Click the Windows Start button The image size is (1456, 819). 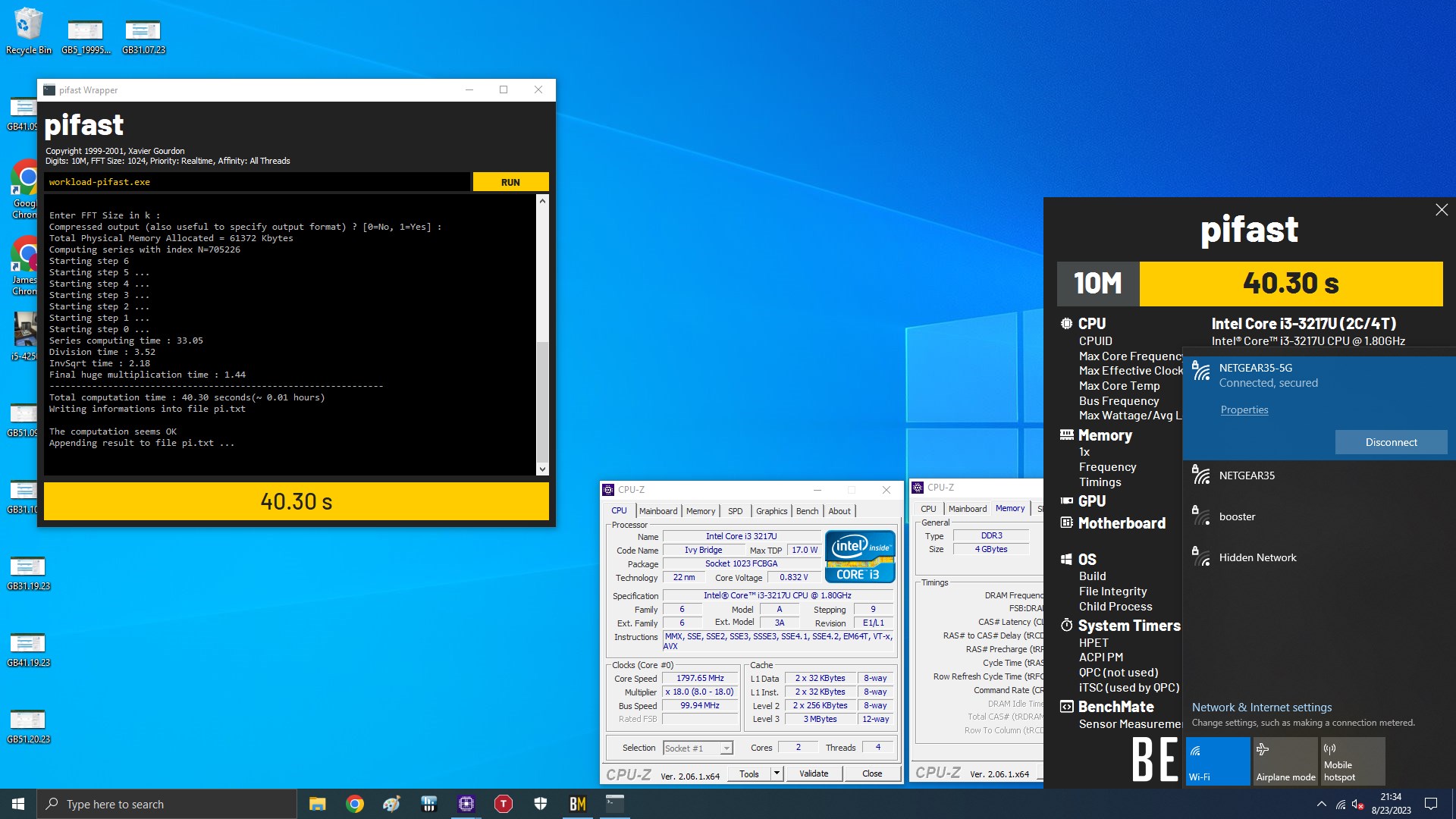[x=18, y=804]
